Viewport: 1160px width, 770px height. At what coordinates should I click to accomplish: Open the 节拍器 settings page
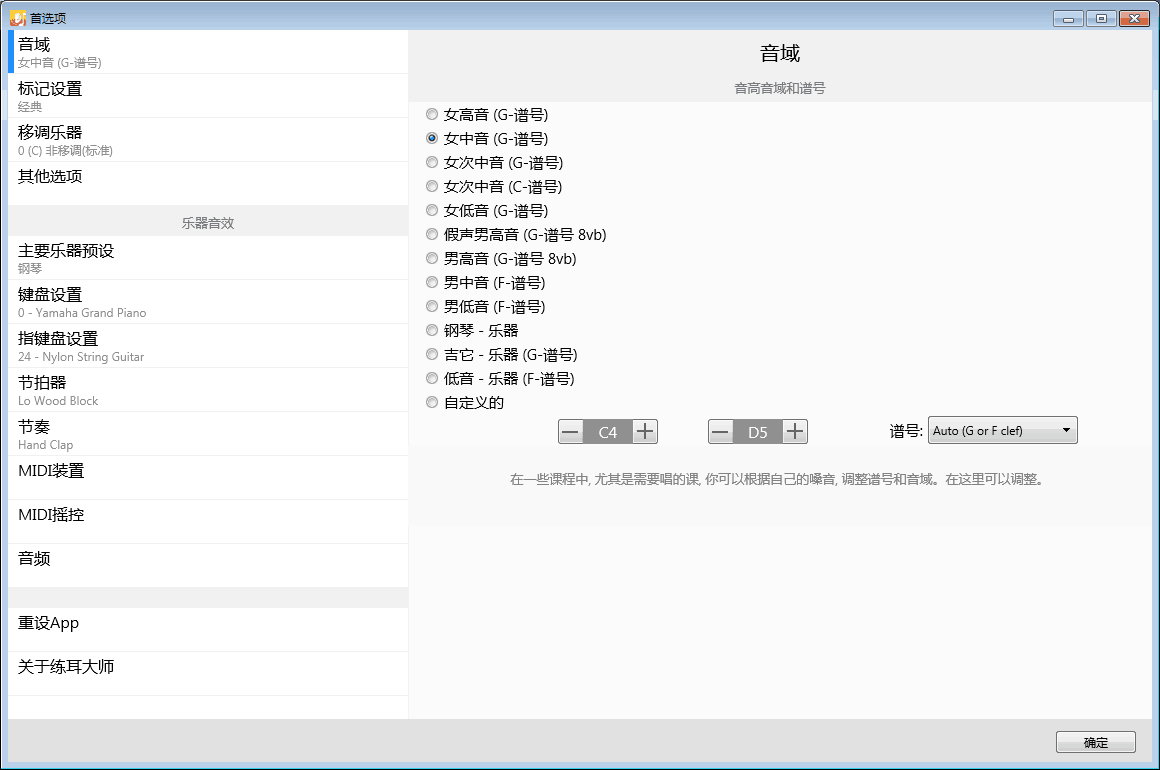(208, 390)
